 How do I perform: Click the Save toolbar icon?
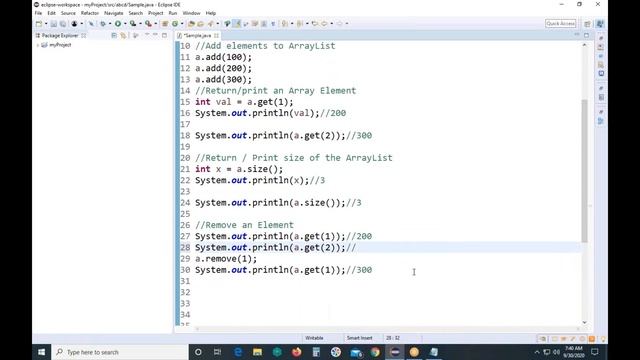click(x=53, y=24)
